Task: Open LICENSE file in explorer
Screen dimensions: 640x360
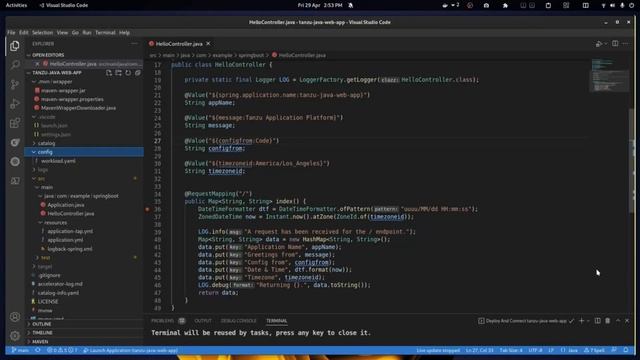Action: [x=48, y=302]
